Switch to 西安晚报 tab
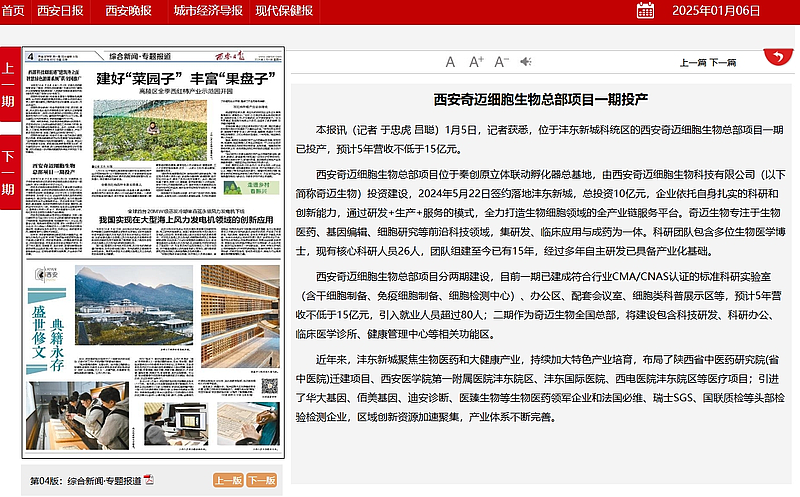800x497 pixels. tap(129, 11)
